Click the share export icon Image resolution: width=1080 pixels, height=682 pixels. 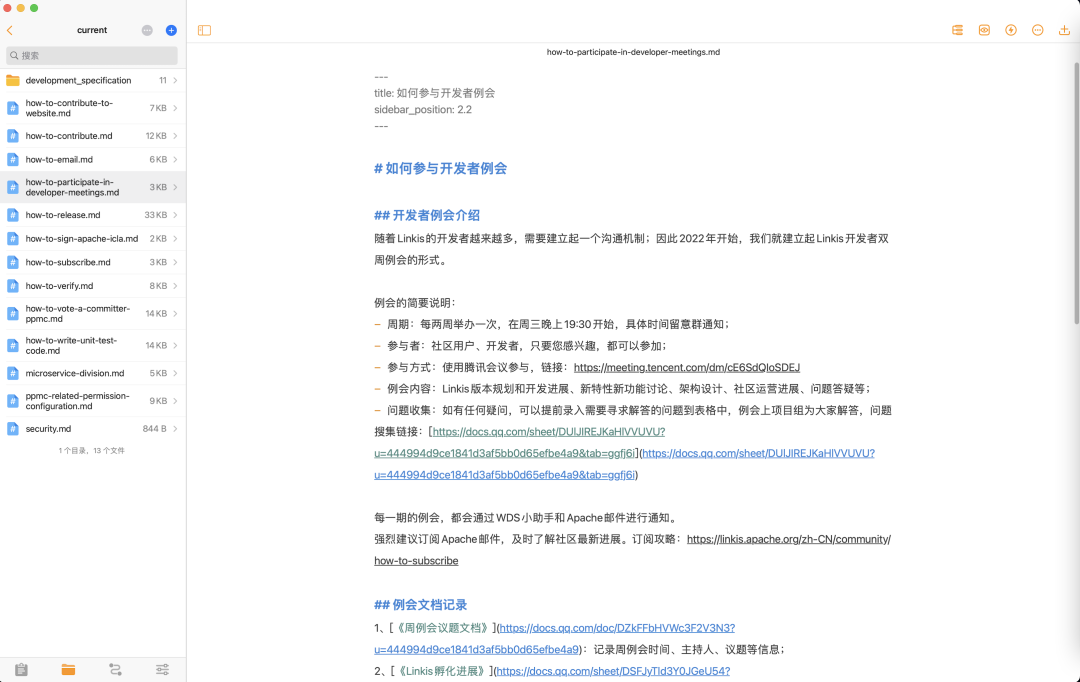point(1064,30)
